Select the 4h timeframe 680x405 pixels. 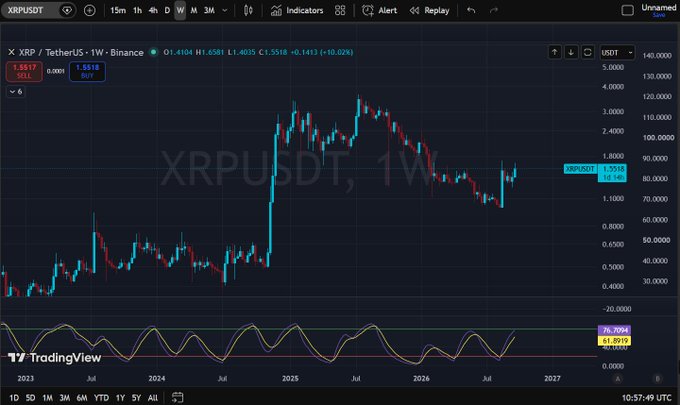153,10
